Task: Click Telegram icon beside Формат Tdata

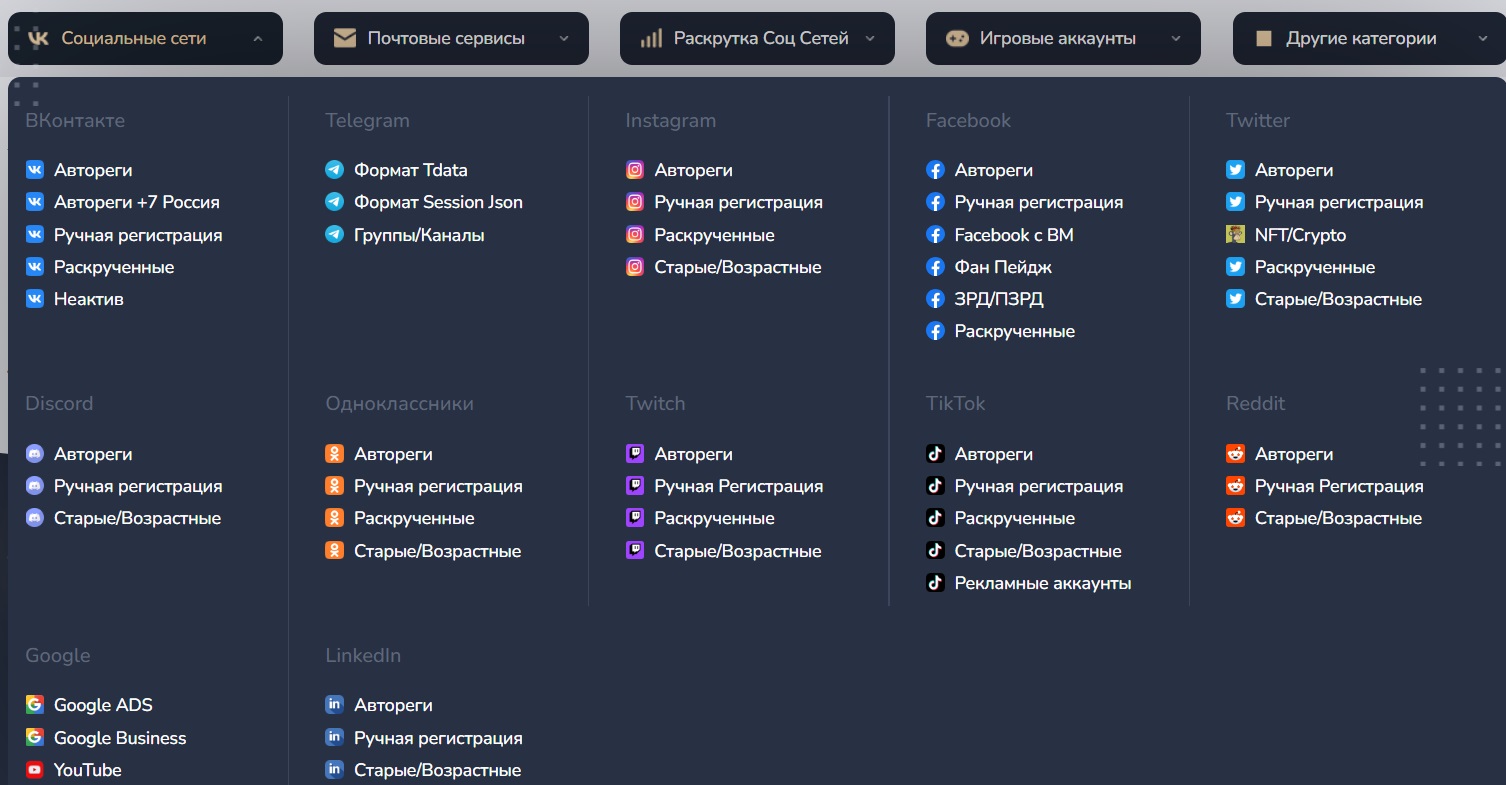Action: pos(335,170)
